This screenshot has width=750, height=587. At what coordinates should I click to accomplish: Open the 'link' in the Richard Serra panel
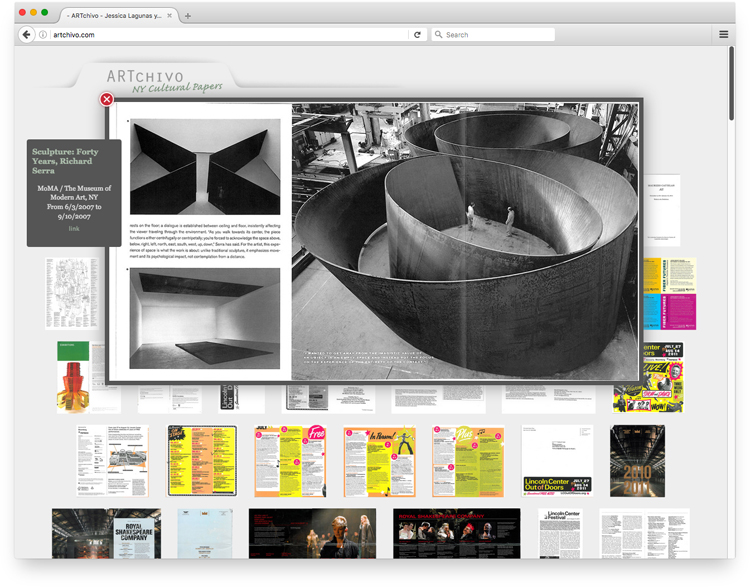tap(74, 229)
